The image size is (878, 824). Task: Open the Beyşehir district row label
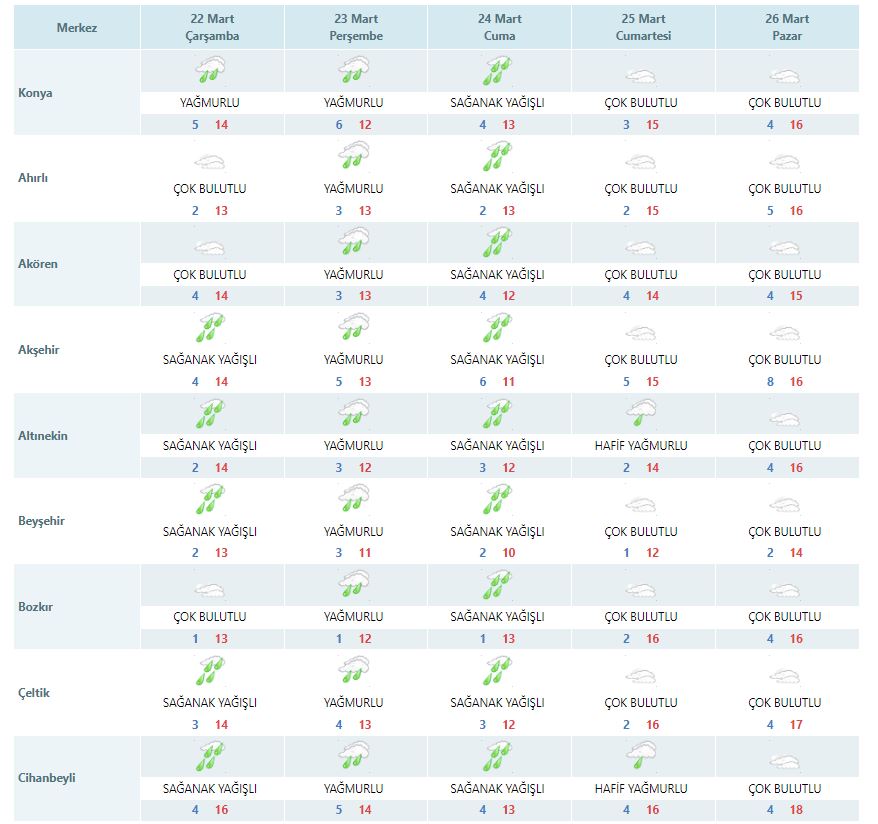(41, 521)
